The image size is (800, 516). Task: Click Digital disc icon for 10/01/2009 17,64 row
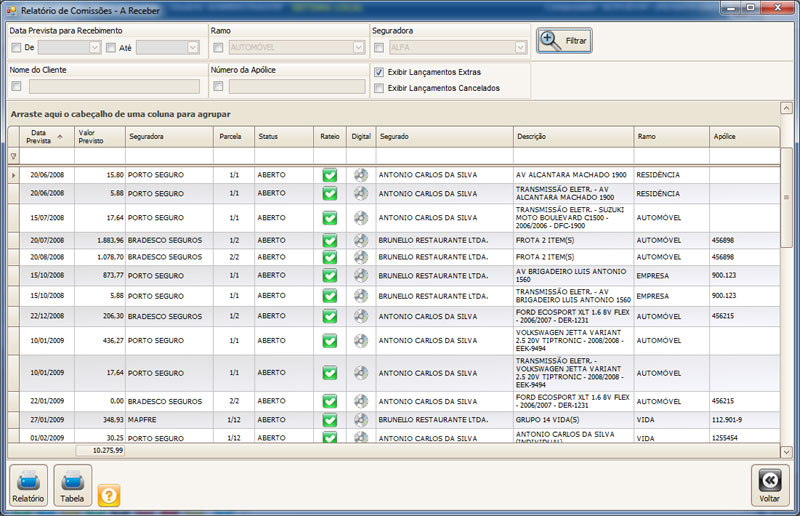pyautogui.click(x=361, y=373)
